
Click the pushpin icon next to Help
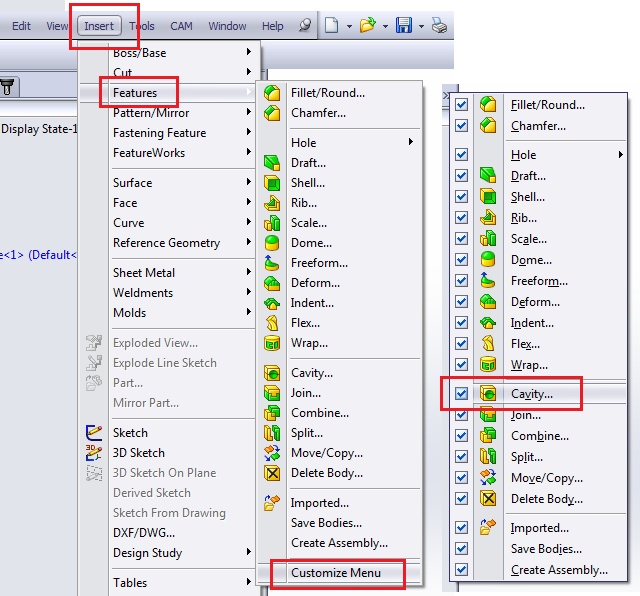(x=305, y=25)
